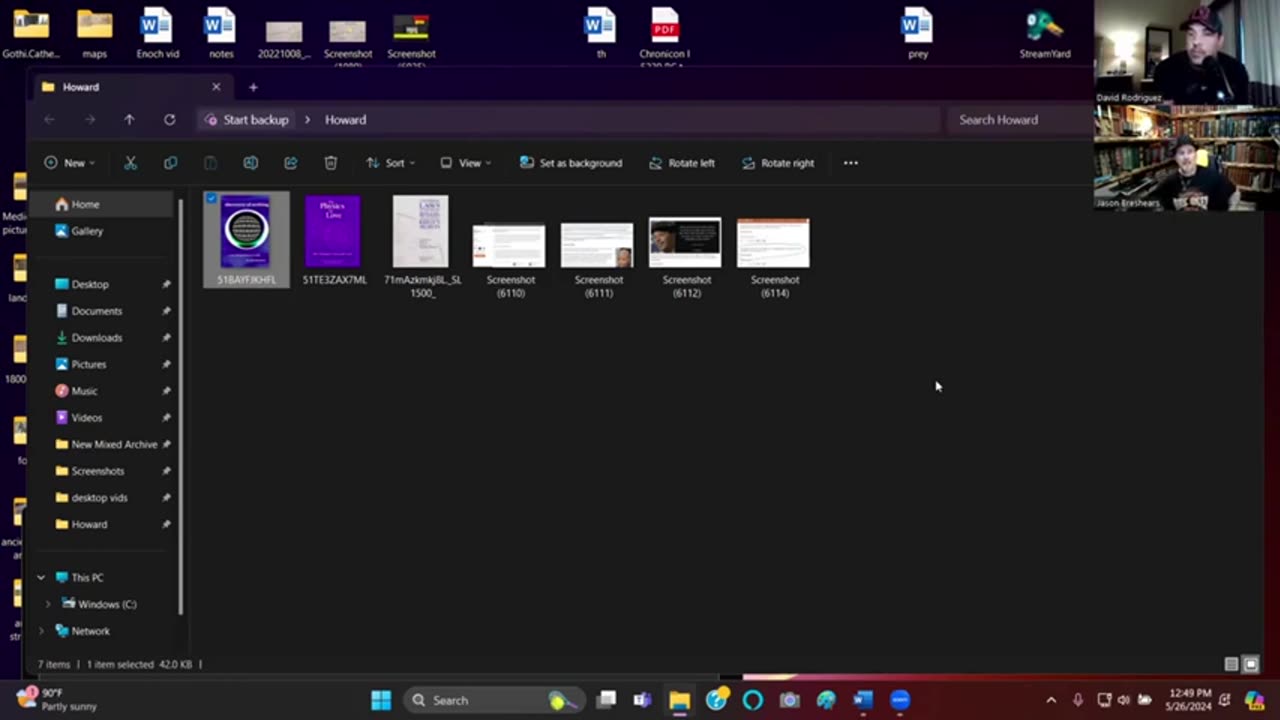The height and width of the screenshot is (720, 1280).
Task: Click the volume icon in system tray
Action: [1124, 700]
